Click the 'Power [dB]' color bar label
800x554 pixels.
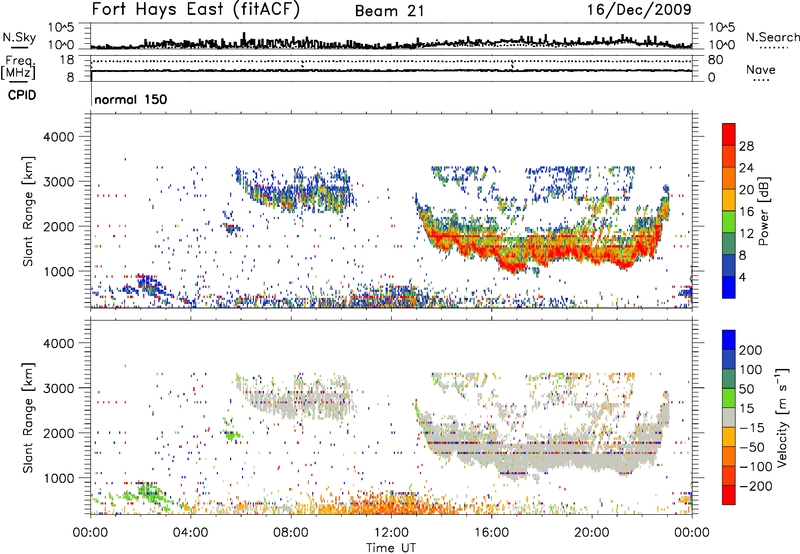763,211
